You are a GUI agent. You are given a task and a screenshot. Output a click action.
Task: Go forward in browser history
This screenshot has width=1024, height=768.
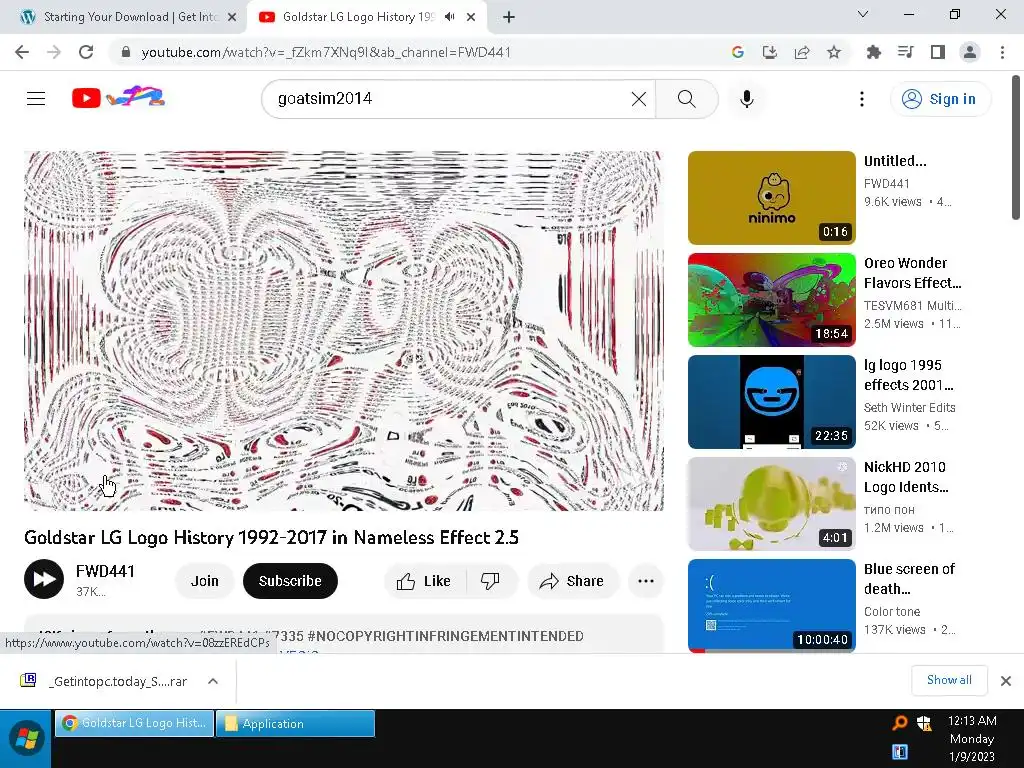pyautogui.click(x=54, y=52)
